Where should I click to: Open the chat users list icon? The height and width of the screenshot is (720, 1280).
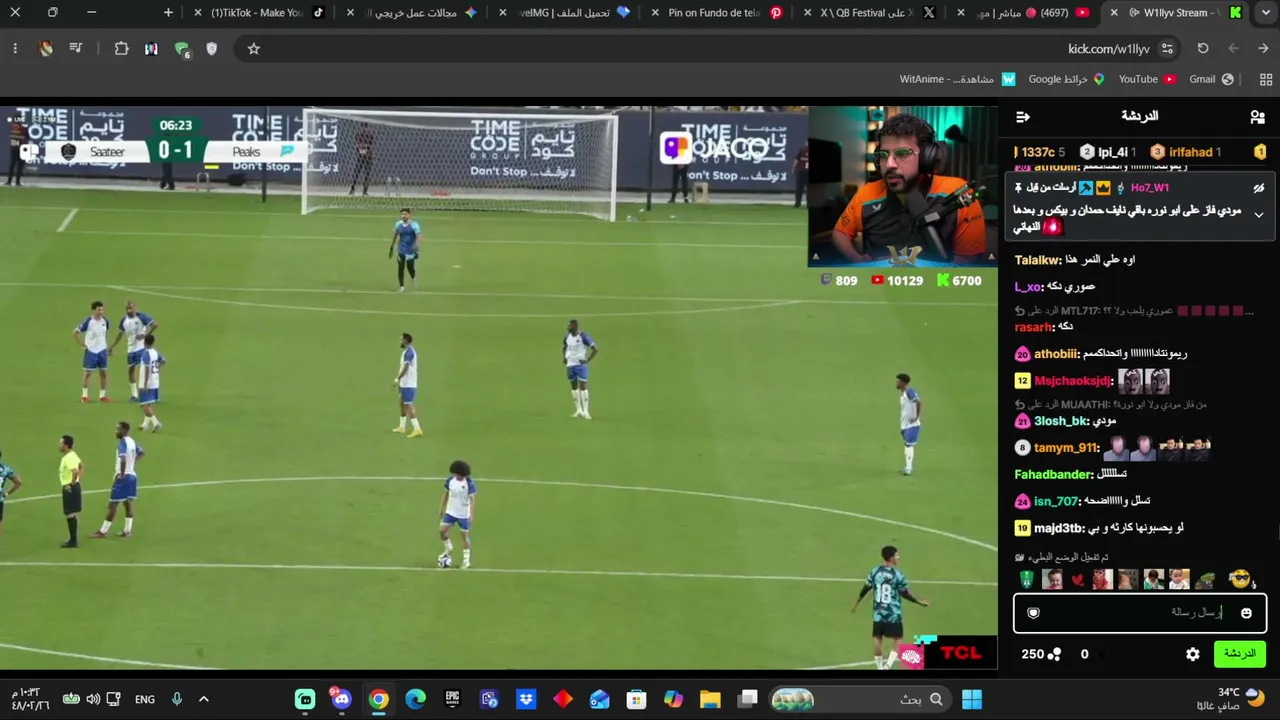pos(1257,117)
